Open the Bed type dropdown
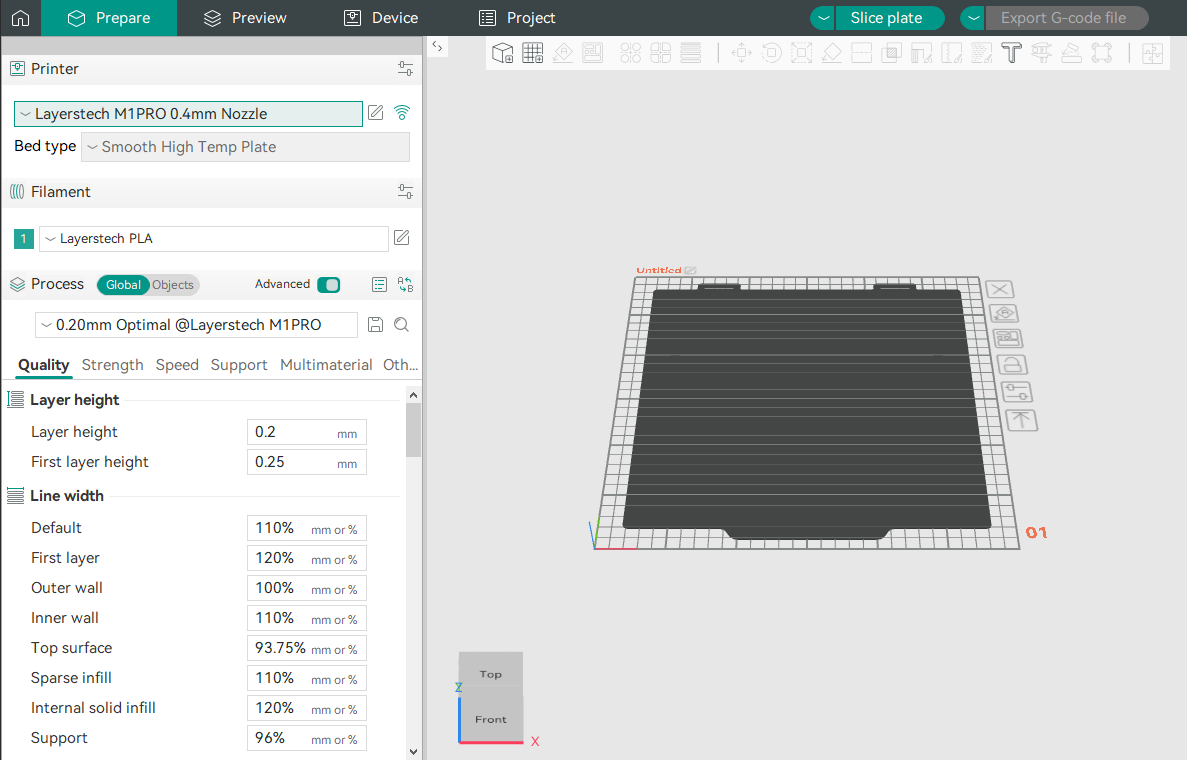This screenshot has width=1187, height=760. [245, 146]
